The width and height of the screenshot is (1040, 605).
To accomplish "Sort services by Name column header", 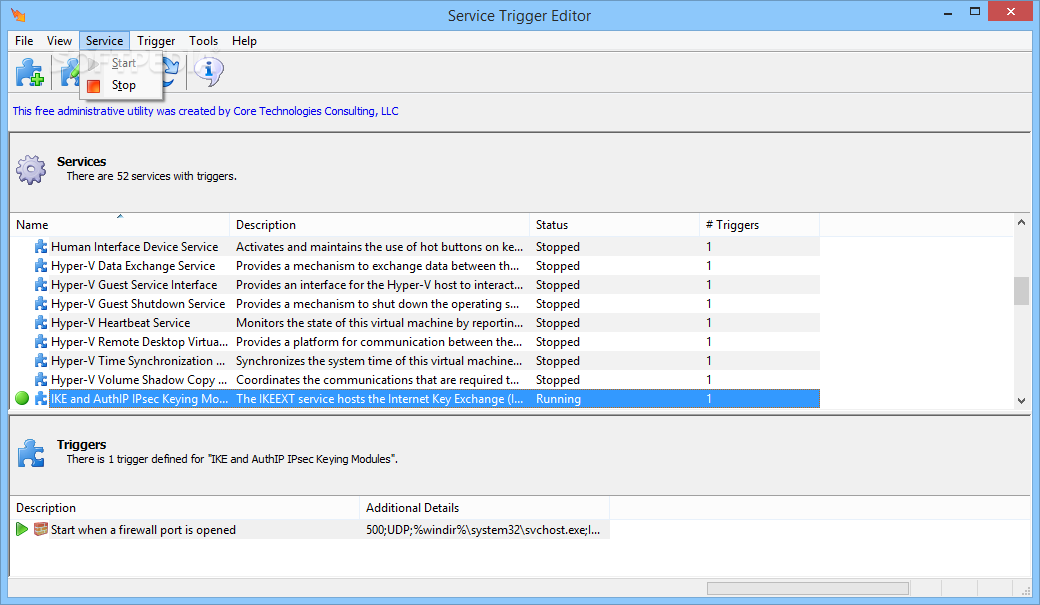I will (x=119, y=225).
